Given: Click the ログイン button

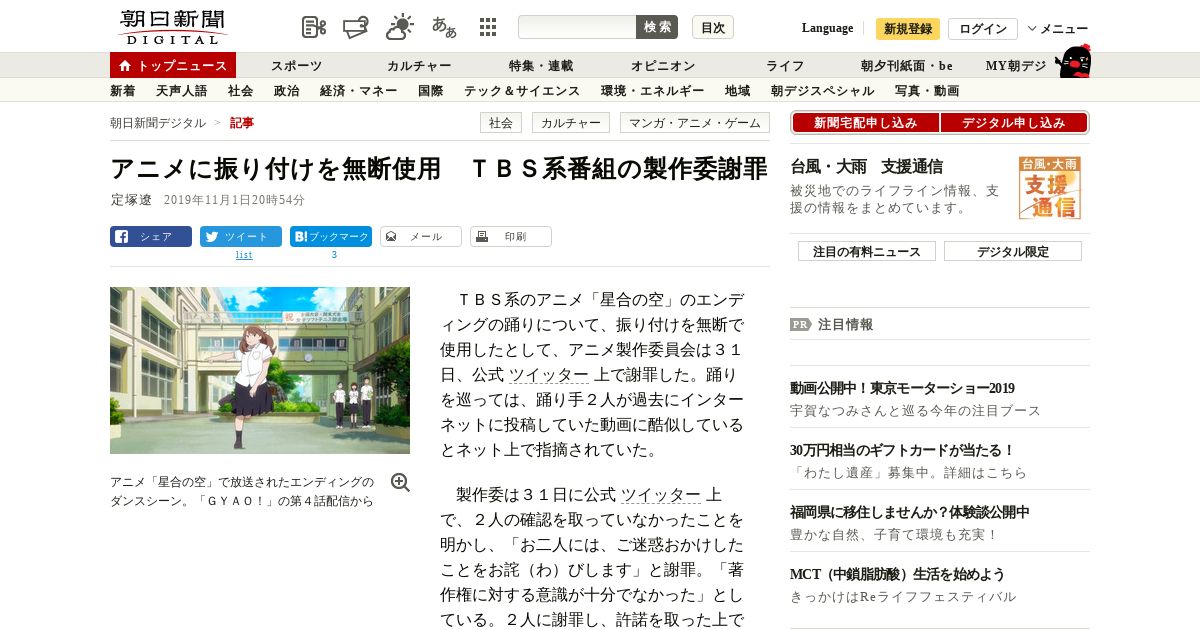Looking at the screenshot, I should (983, 29).
